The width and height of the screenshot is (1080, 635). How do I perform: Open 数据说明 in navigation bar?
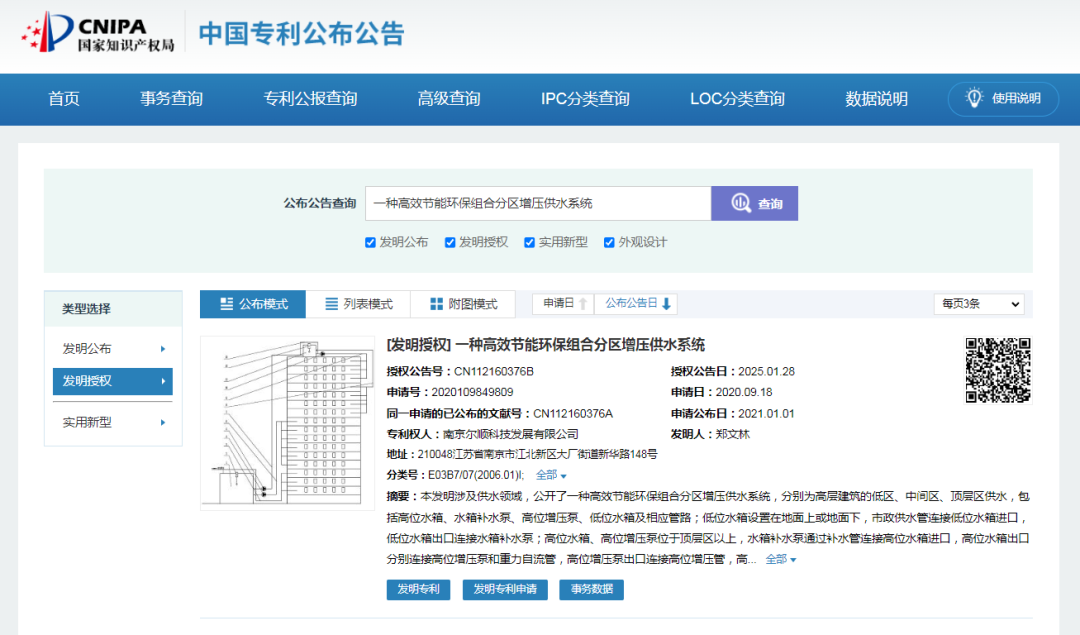(876, 98)
